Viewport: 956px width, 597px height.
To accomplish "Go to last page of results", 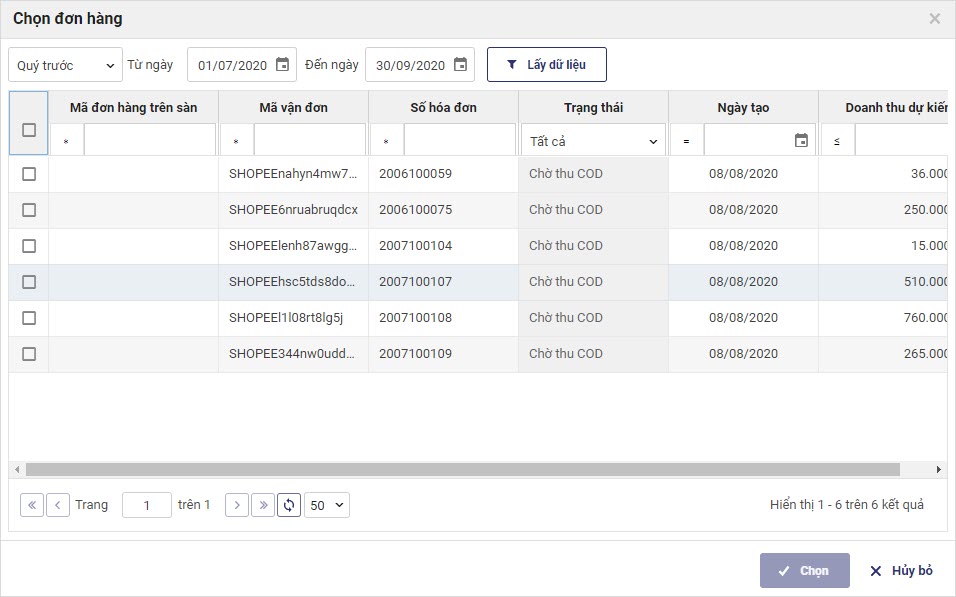I will pos(263,505).
